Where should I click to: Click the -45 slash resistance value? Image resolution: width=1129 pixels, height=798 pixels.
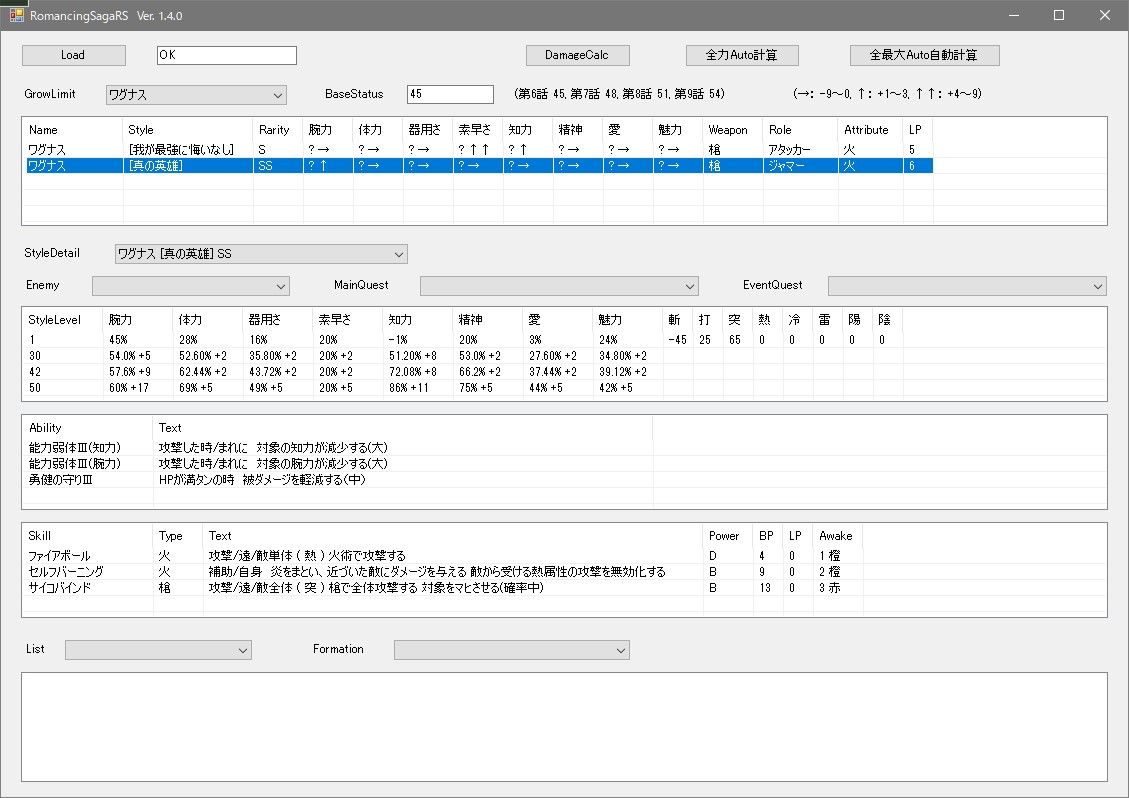coord(677,340)
